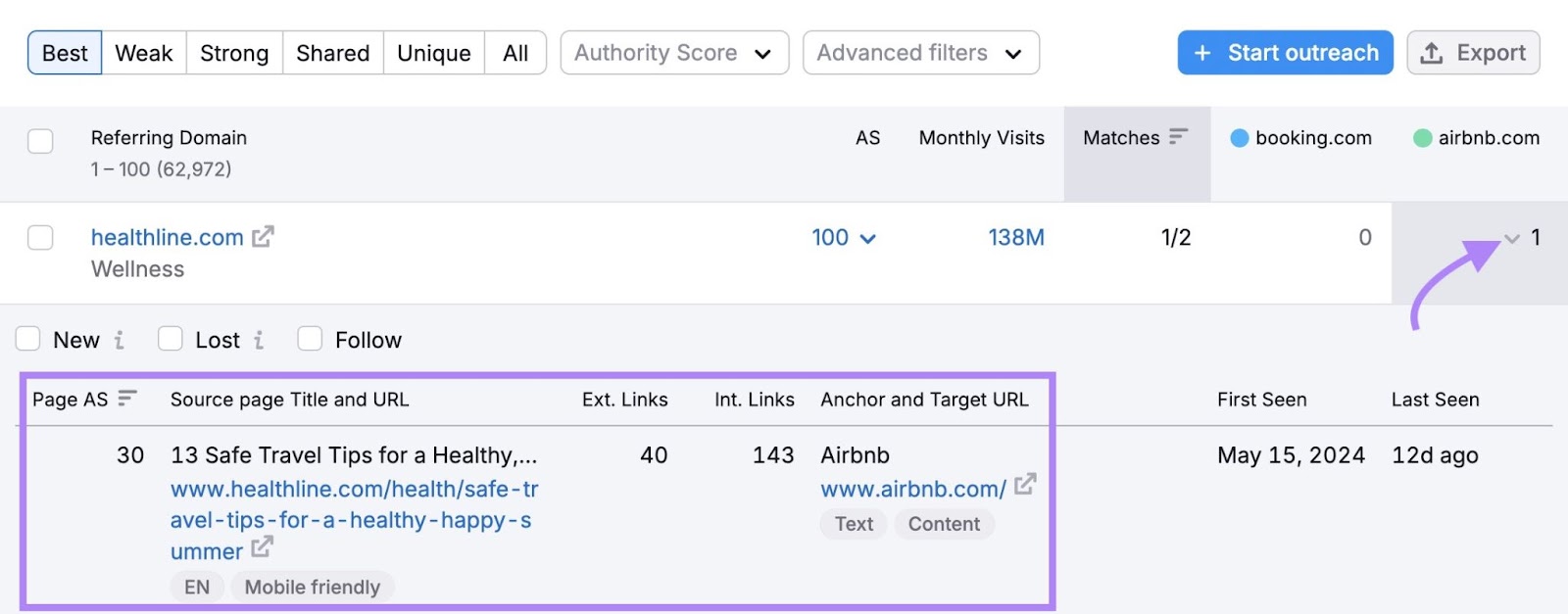The width and height of the screenshot is (1568, 614).
Task: Switch to the Weak tab
Action: (143, 53)
